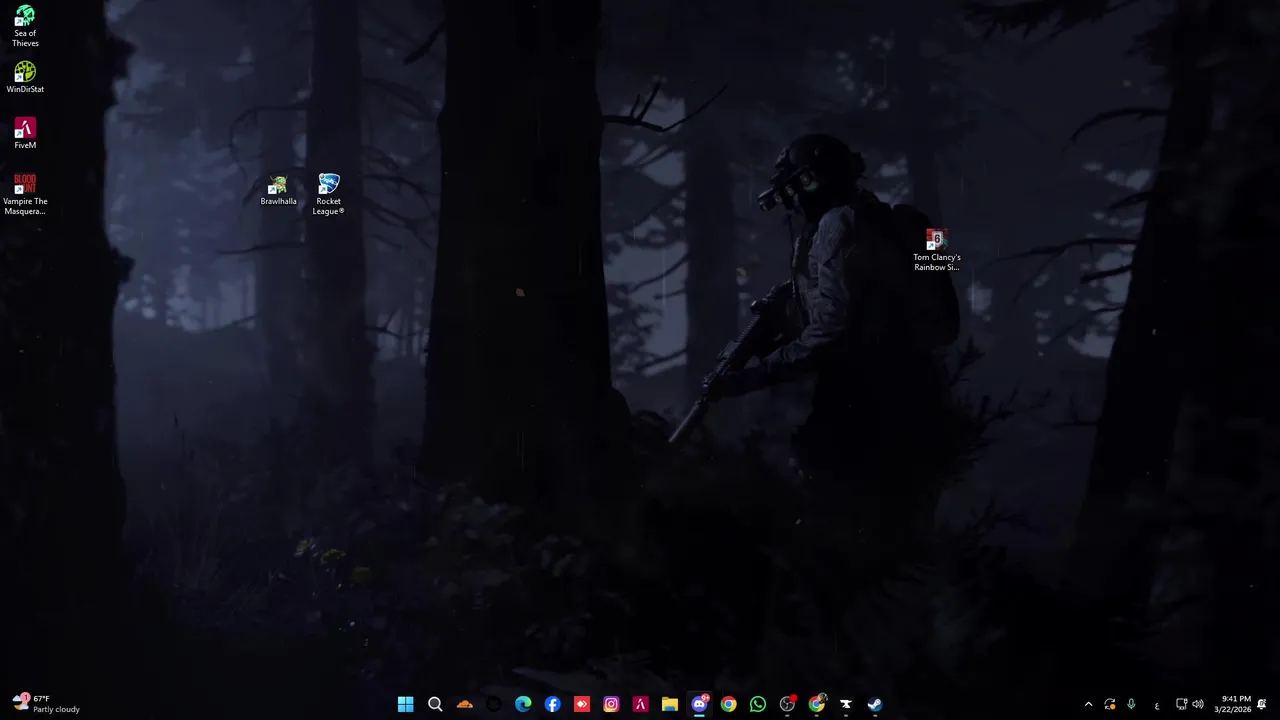
Task: Open Instagram from the taskbar
Action: [x=611, y=704]
